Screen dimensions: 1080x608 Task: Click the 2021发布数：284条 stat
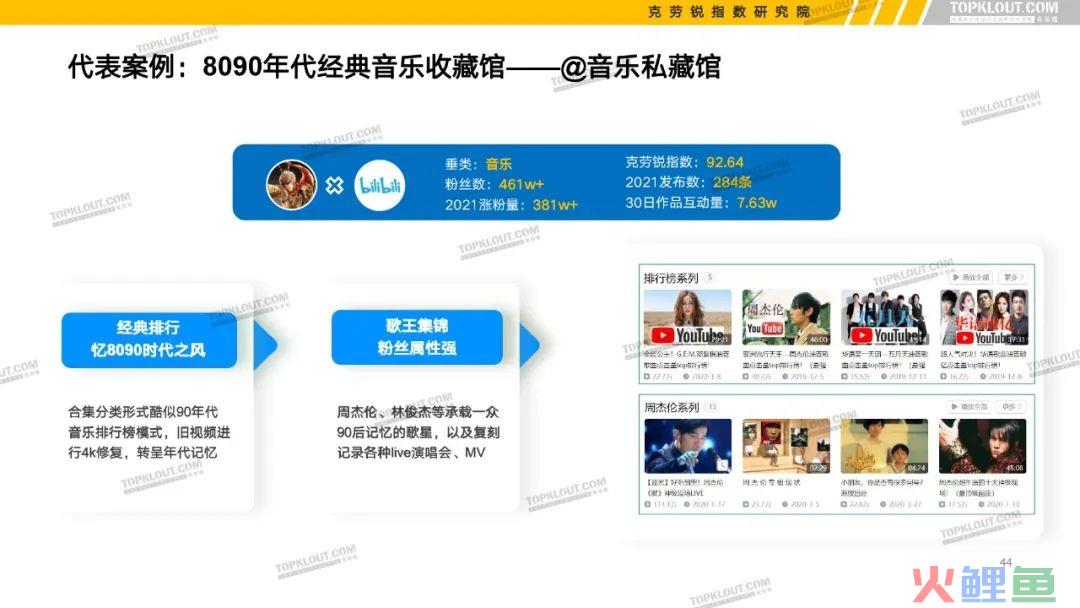pos(688,182)
